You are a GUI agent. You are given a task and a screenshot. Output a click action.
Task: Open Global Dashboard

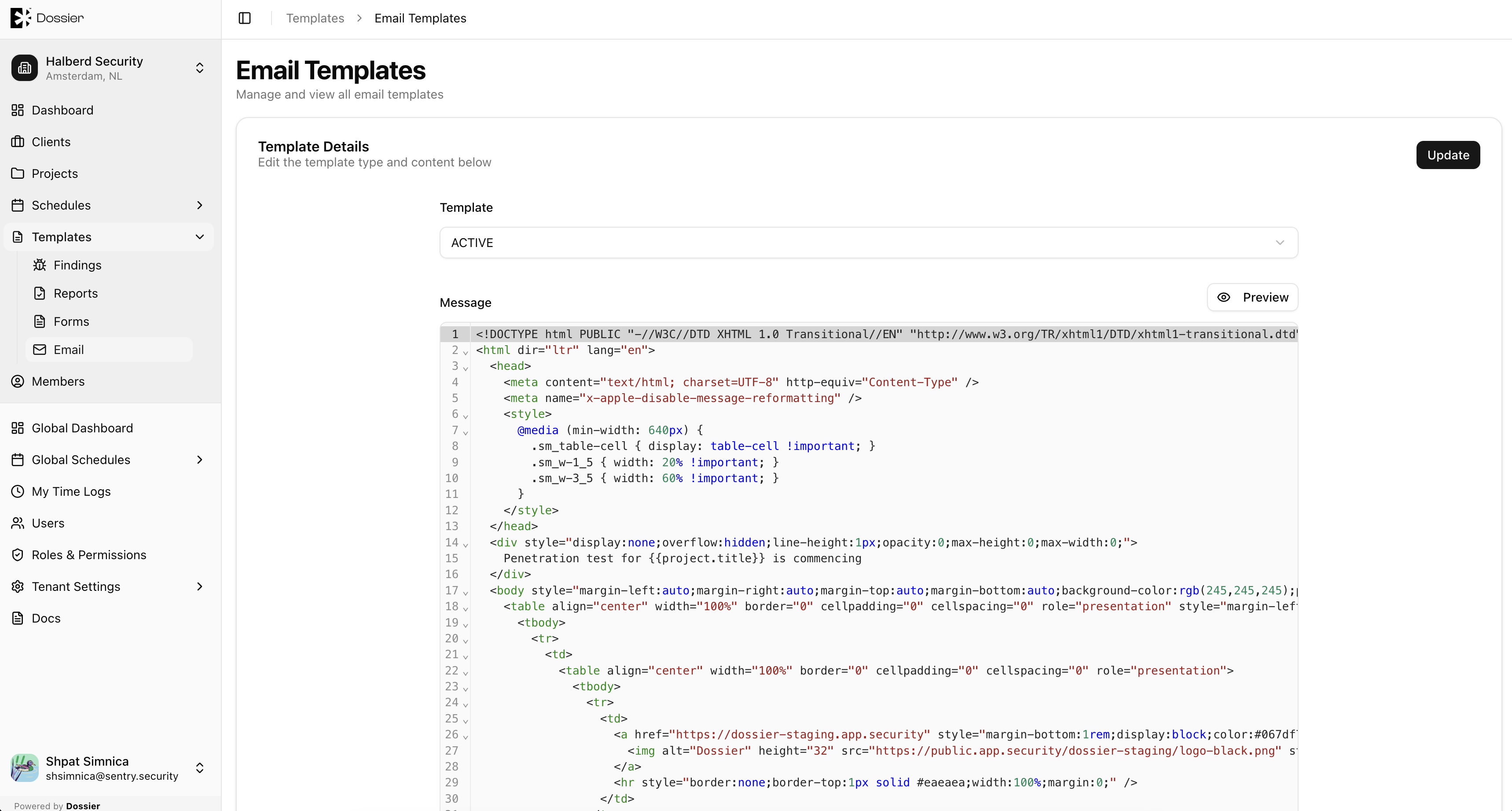coord(109,429)
